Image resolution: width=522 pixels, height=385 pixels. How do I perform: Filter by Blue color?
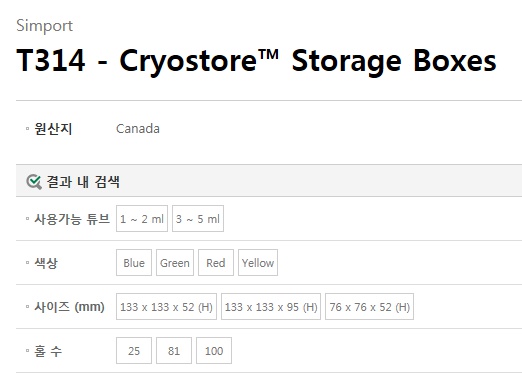tap(134, 263)
